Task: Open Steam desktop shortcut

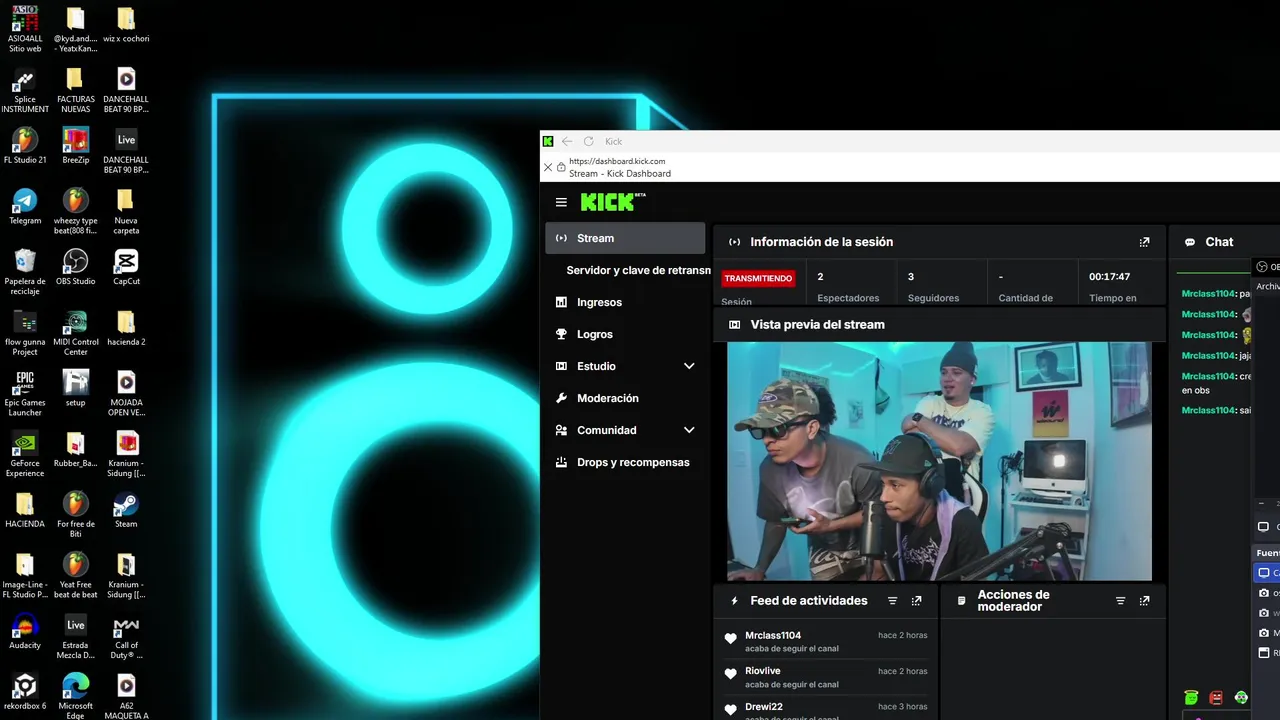Action: (126, 510)
